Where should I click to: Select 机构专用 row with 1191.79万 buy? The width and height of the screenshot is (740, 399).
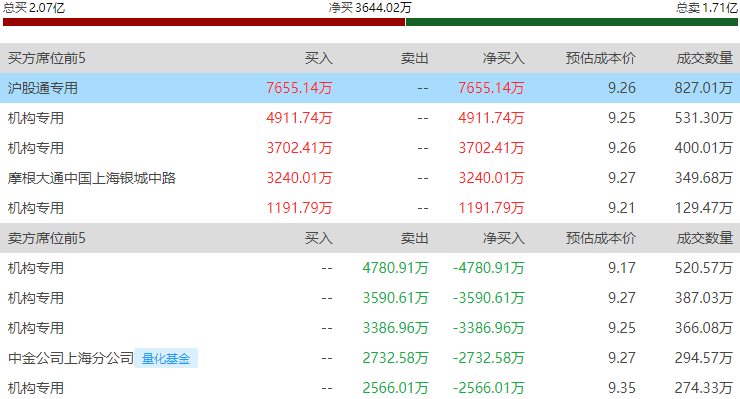pos(370,208)
